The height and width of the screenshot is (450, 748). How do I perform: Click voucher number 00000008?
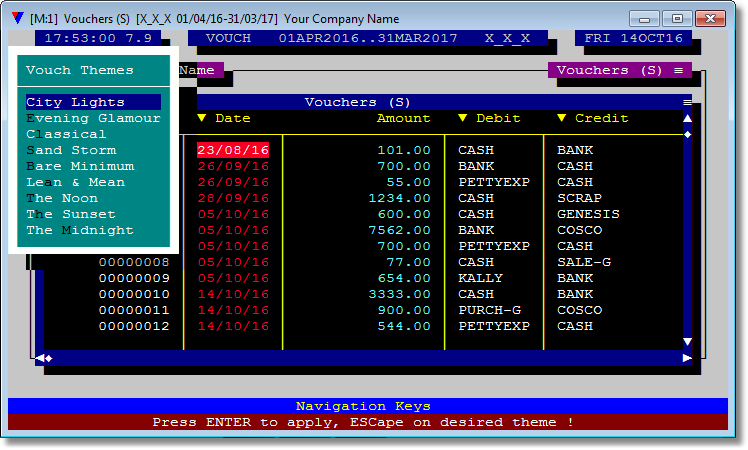tap(134, 262)
